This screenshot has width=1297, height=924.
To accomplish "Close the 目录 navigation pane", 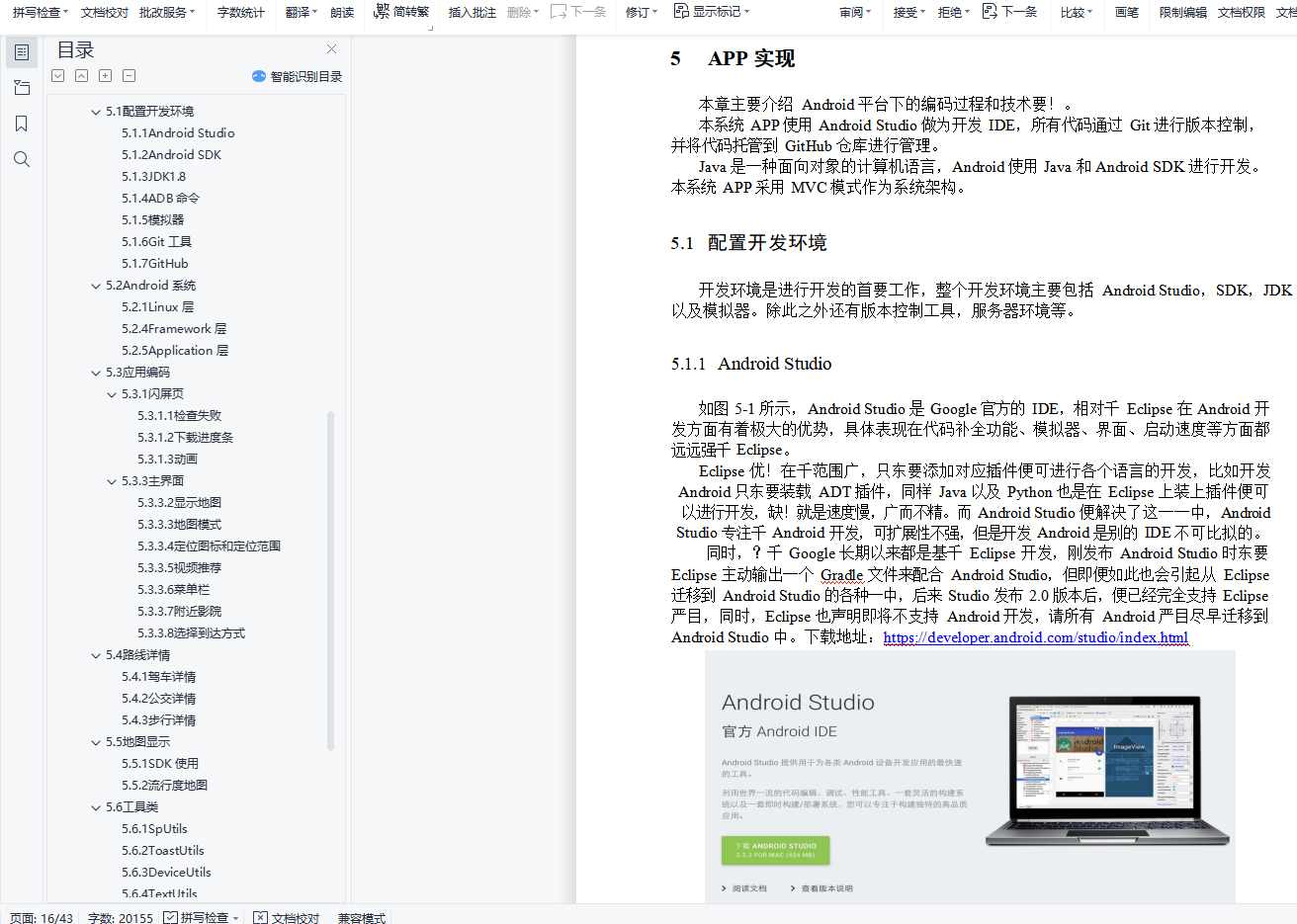I will (x=332, y=49).
